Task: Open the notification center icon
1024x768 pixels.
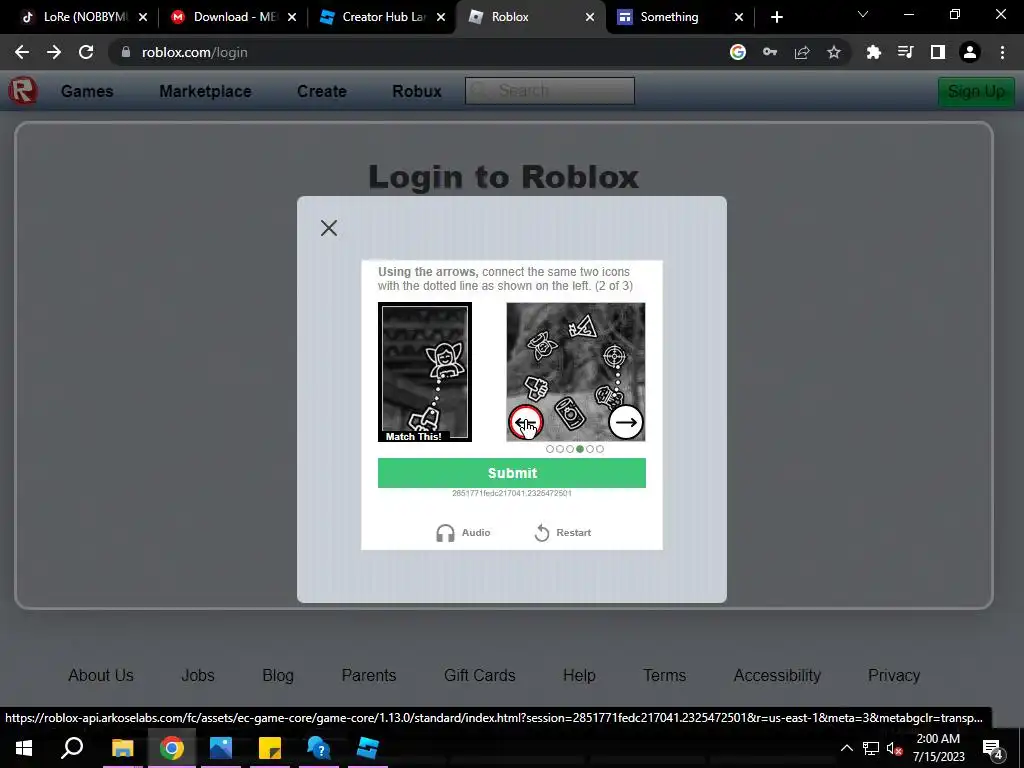Action: (993, 749)
